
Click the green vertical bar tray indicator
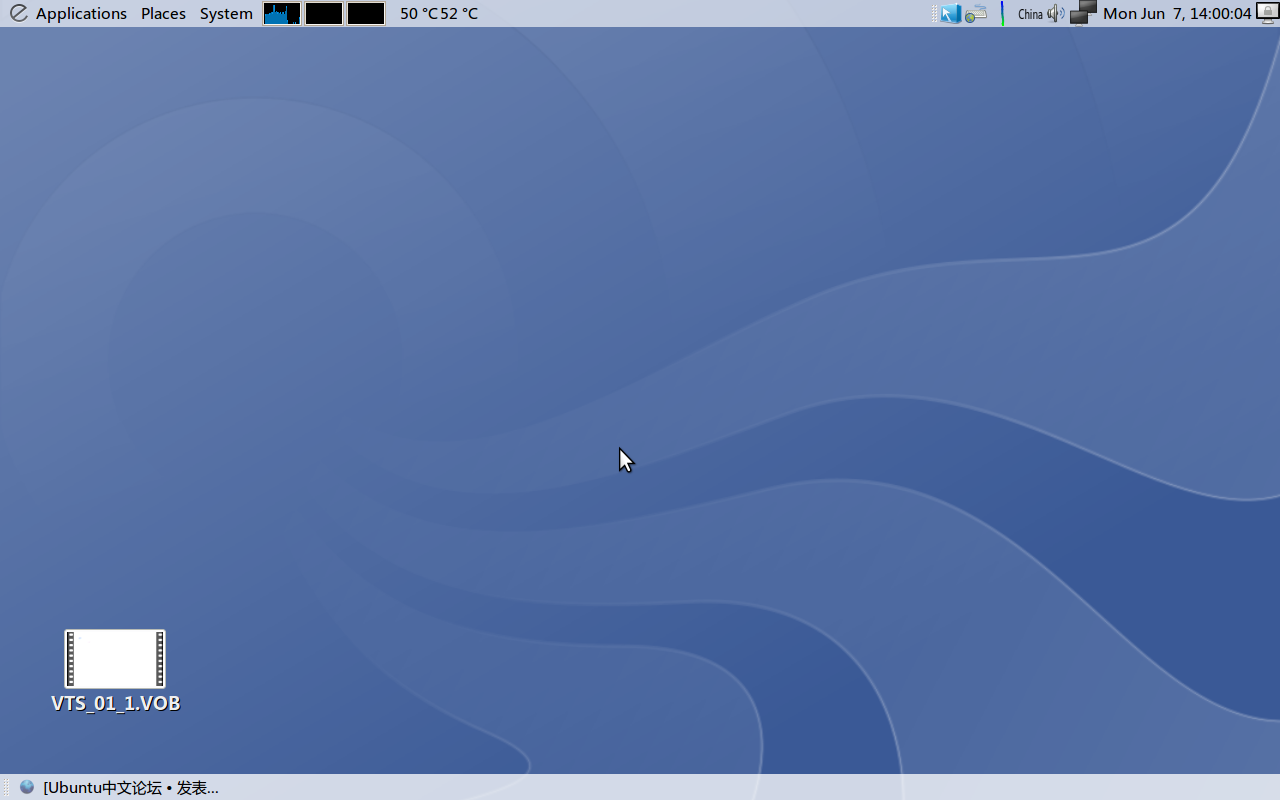[x=1002, y=13]
